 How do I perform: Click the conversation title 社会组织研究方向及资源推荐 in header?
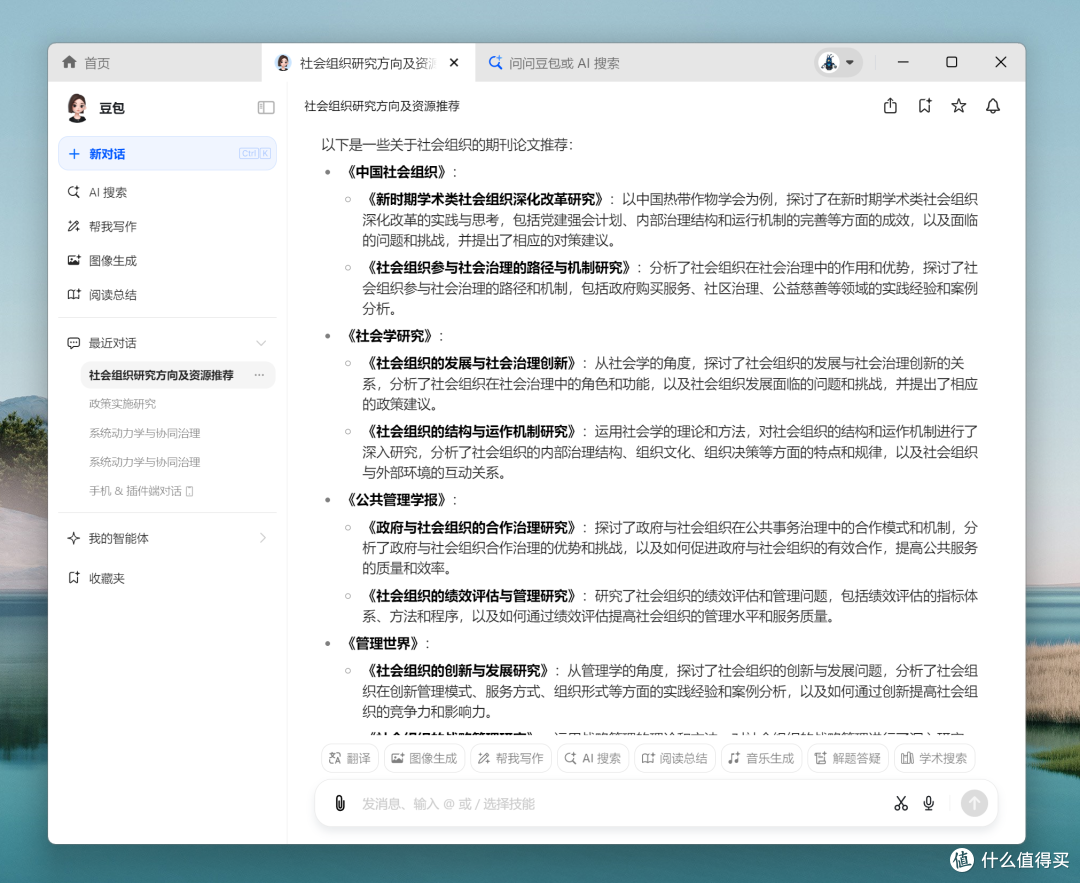click(x=382, y=106)
